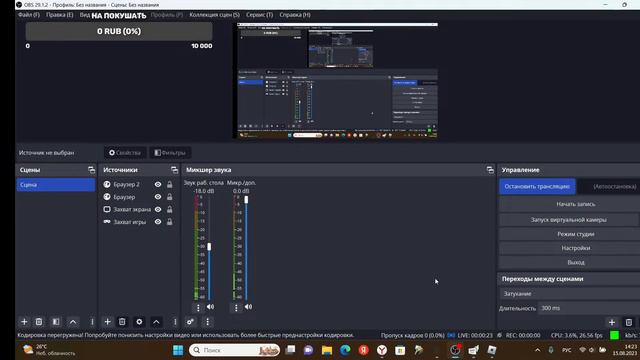
Task: Delete selected source with the trash icon
Action: (122, 322)
